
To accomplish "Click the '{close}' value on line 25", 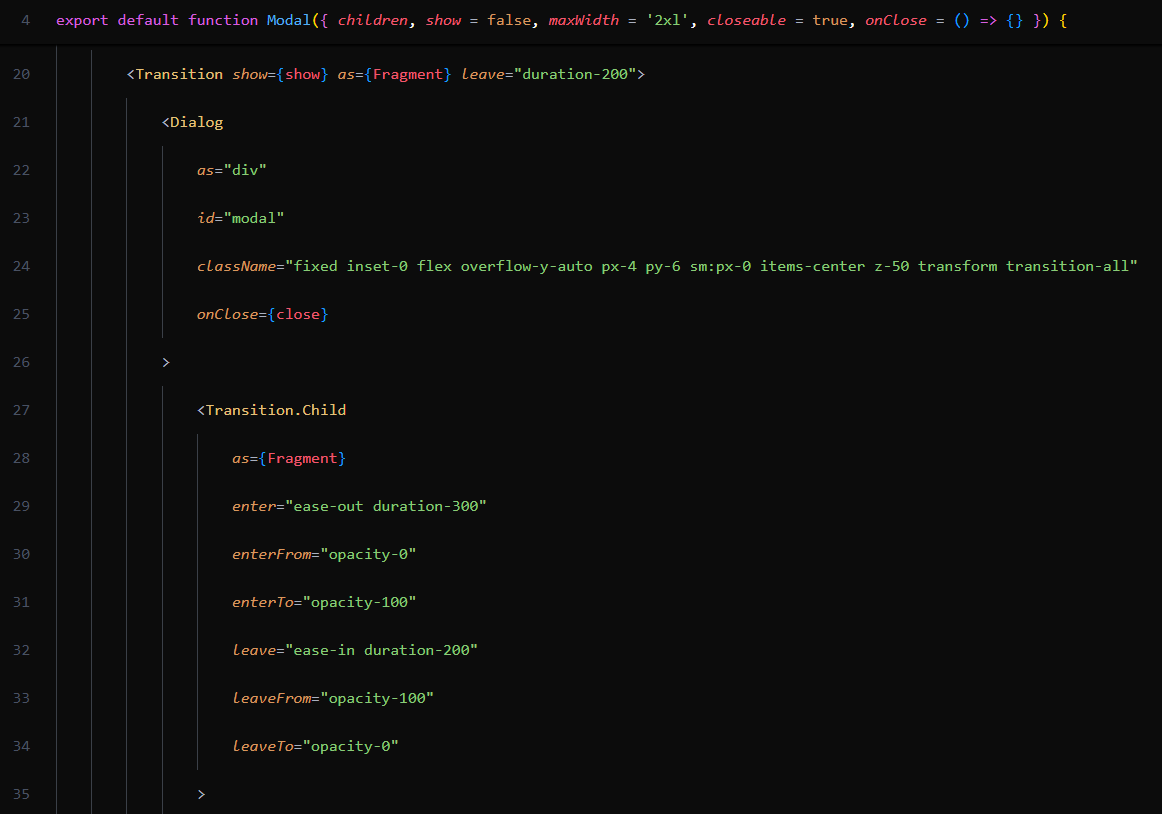I will tap(298, 314).
